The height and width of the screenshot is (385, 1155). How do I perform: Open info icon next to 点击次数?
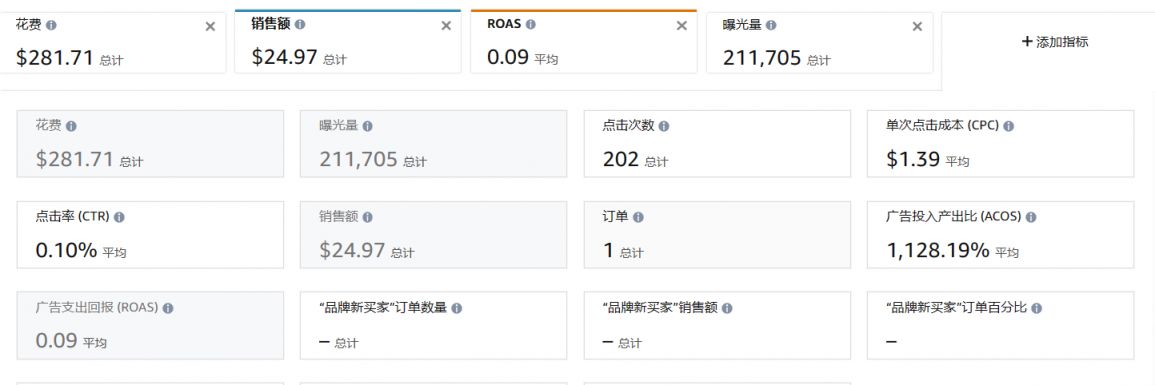(x=664, y=126)
